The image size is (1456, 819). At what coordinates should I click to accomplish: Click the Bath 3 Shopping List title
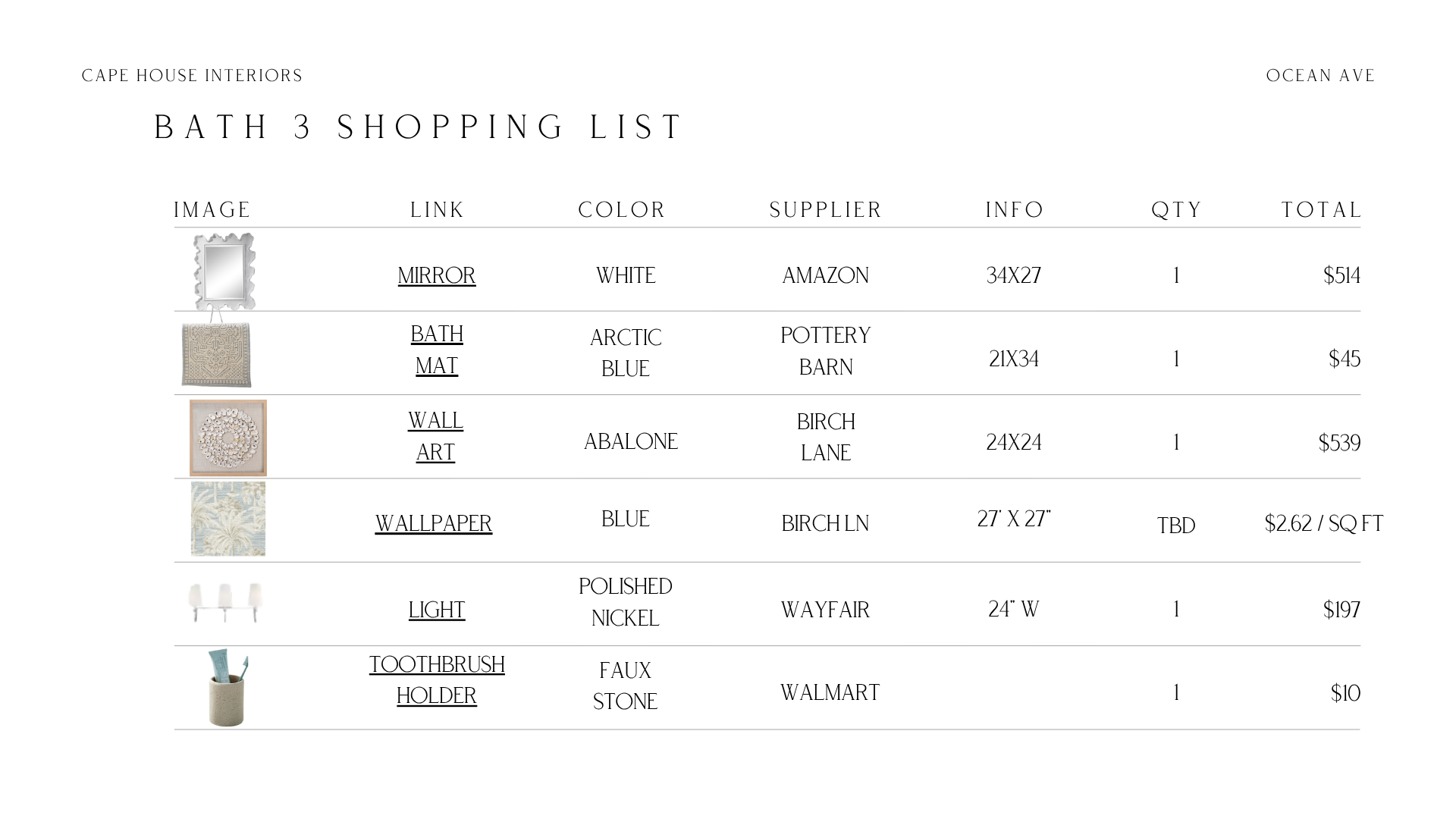click(x=419, y=127)
